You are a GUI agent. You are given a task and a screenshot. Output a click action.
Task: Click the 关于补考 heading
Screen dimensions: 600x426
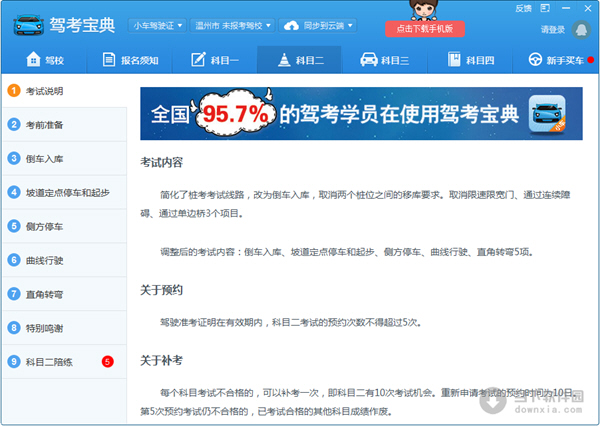tap(161, 360)
